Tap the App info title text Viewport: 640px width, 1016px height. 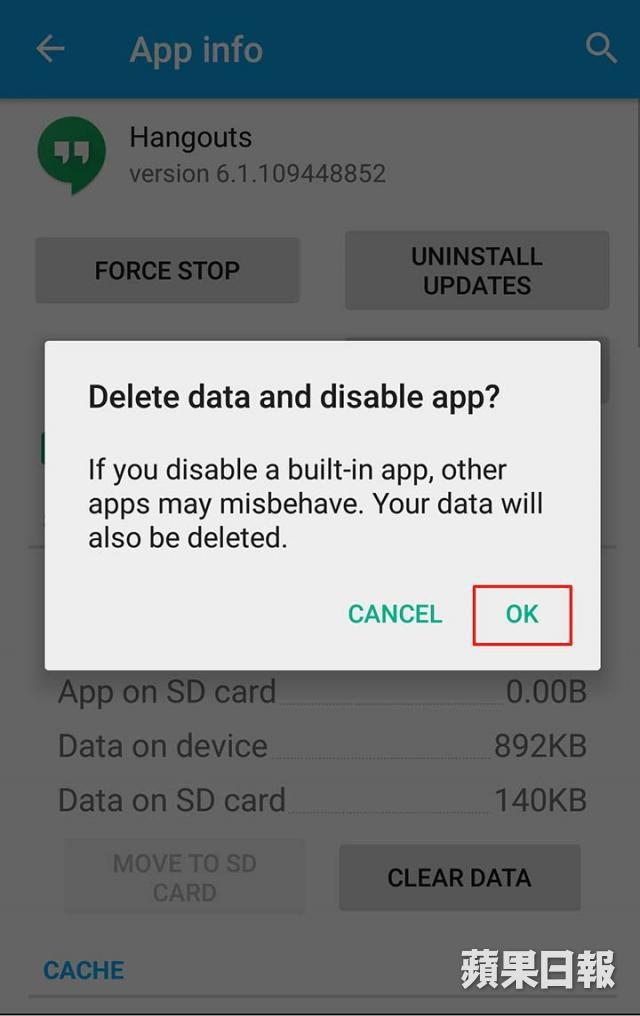coord(196,50)
